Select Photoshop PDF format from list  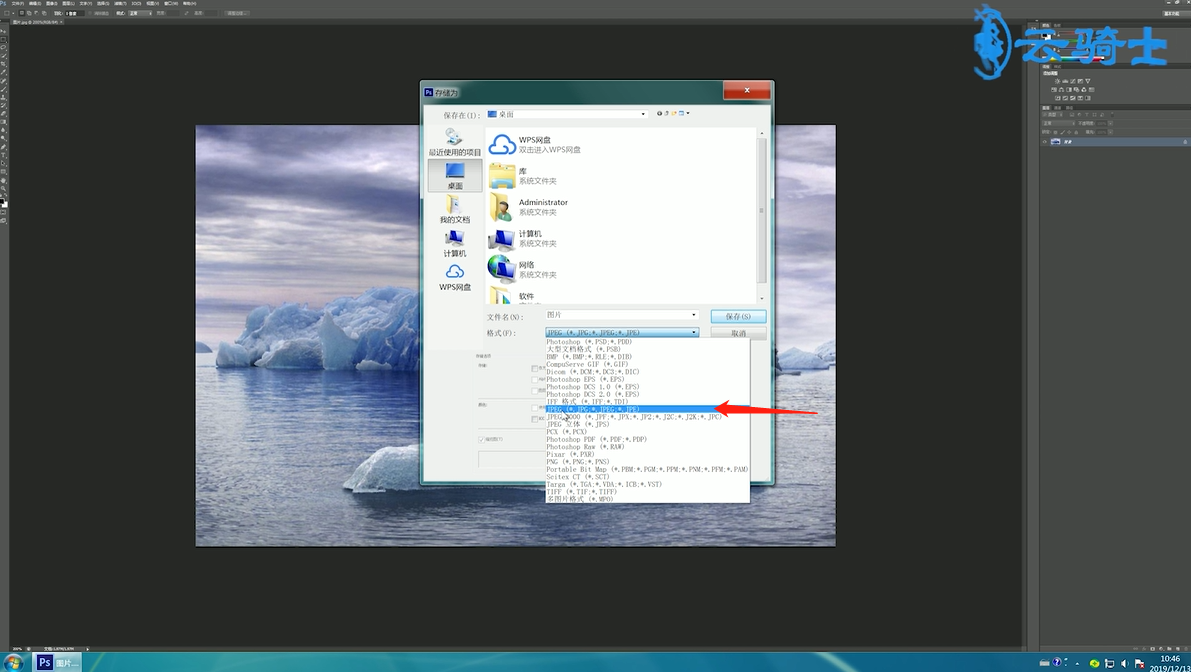596,440
